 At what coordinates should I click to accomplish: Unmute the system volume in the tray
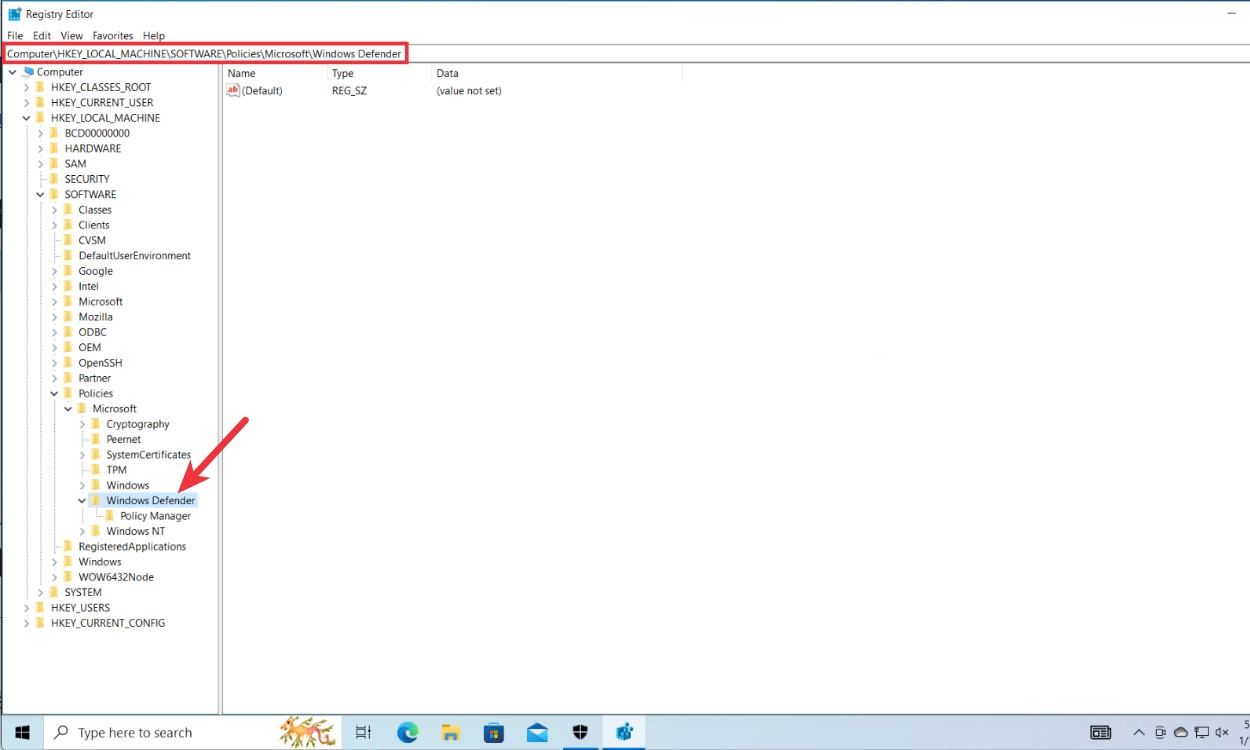coord(1222,732)
